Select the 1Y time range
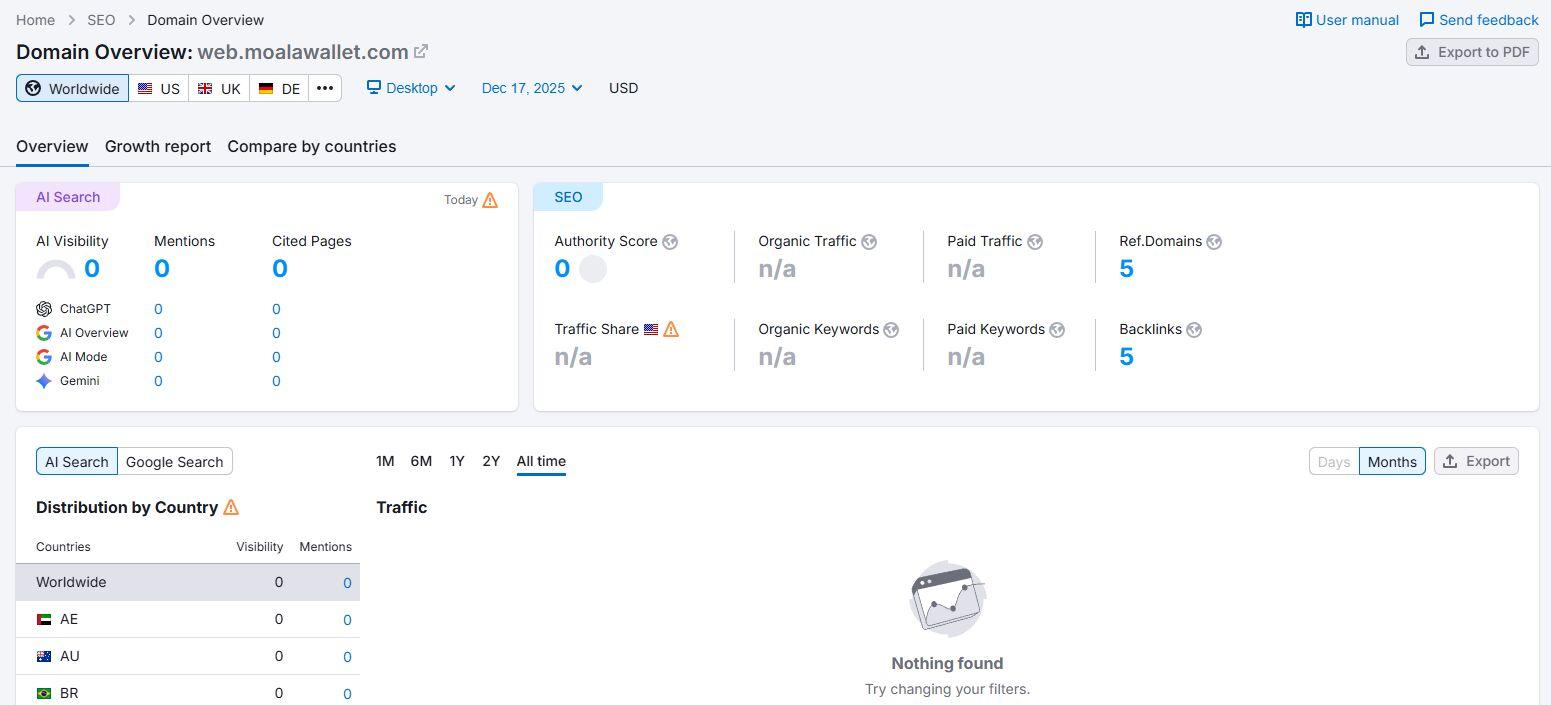This screenshot has height=705, width=1551. click(x=457, y=461)
